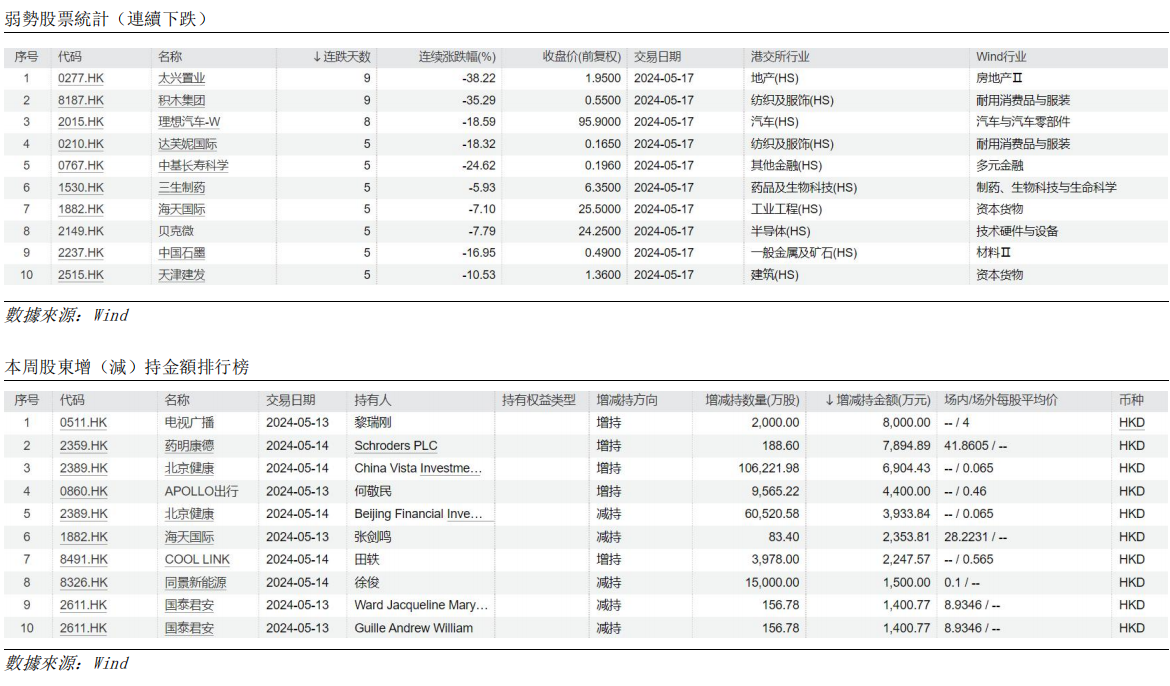The width and height of the screenshot is (1170, 686).
Task: Select holder name 黎瑞刚
Action: (372, 422)
